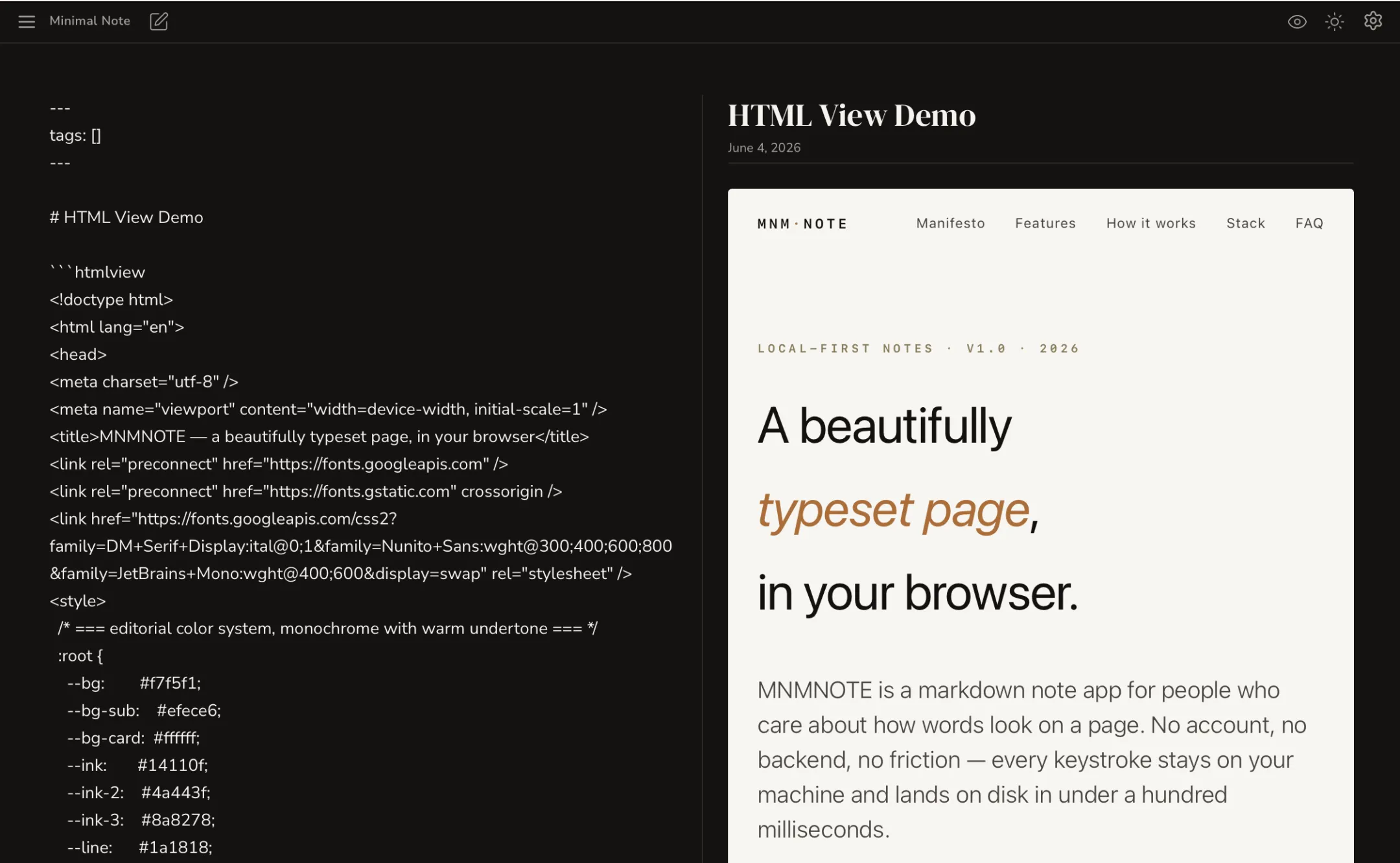Viewport: 1400px width, 863px height.
Task: Open the FAQ nav link
Action: coord(1309,223)
